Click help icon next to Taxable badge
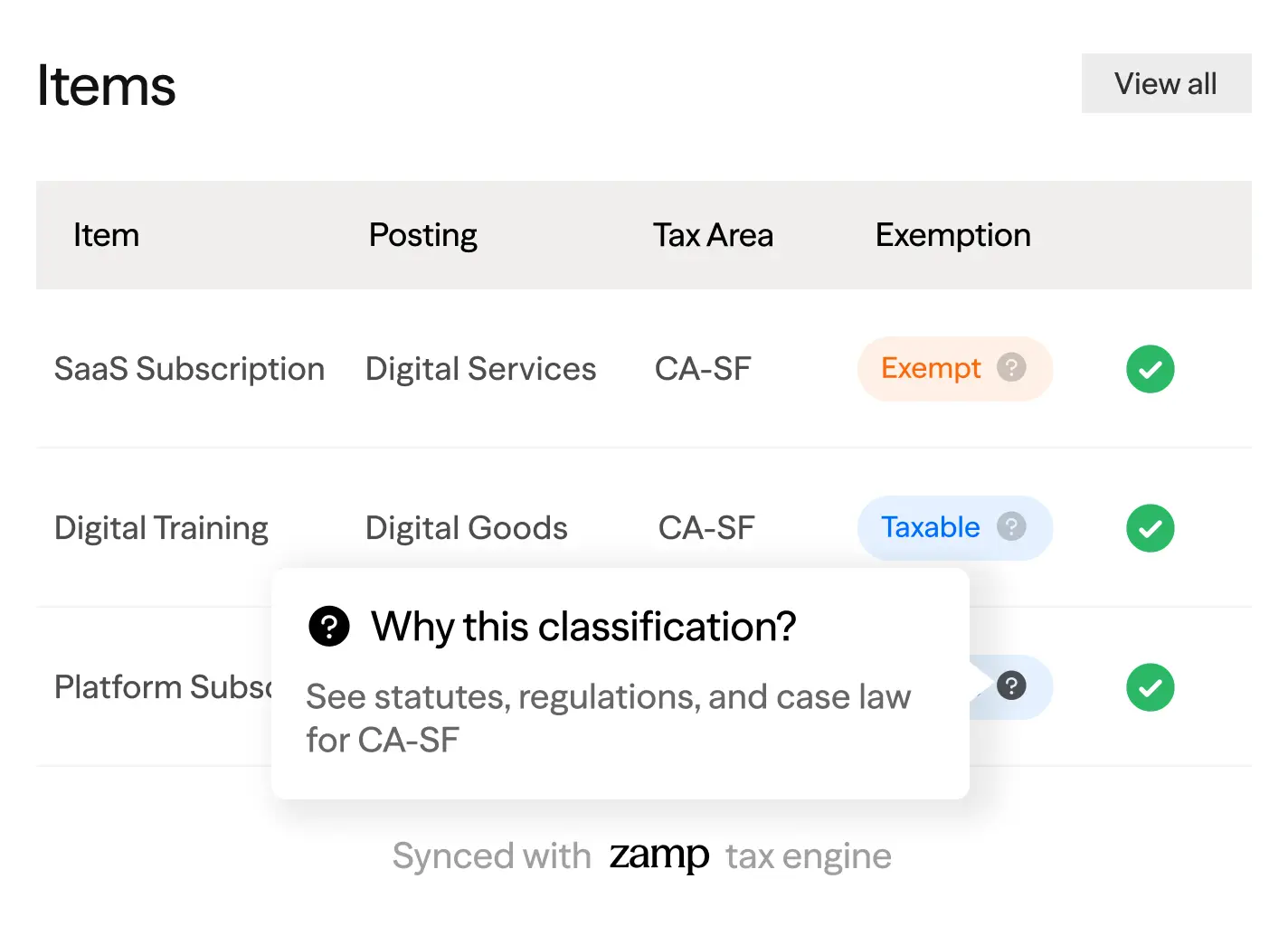Viewport: 1288px width, 926px height. (1011, 526)
